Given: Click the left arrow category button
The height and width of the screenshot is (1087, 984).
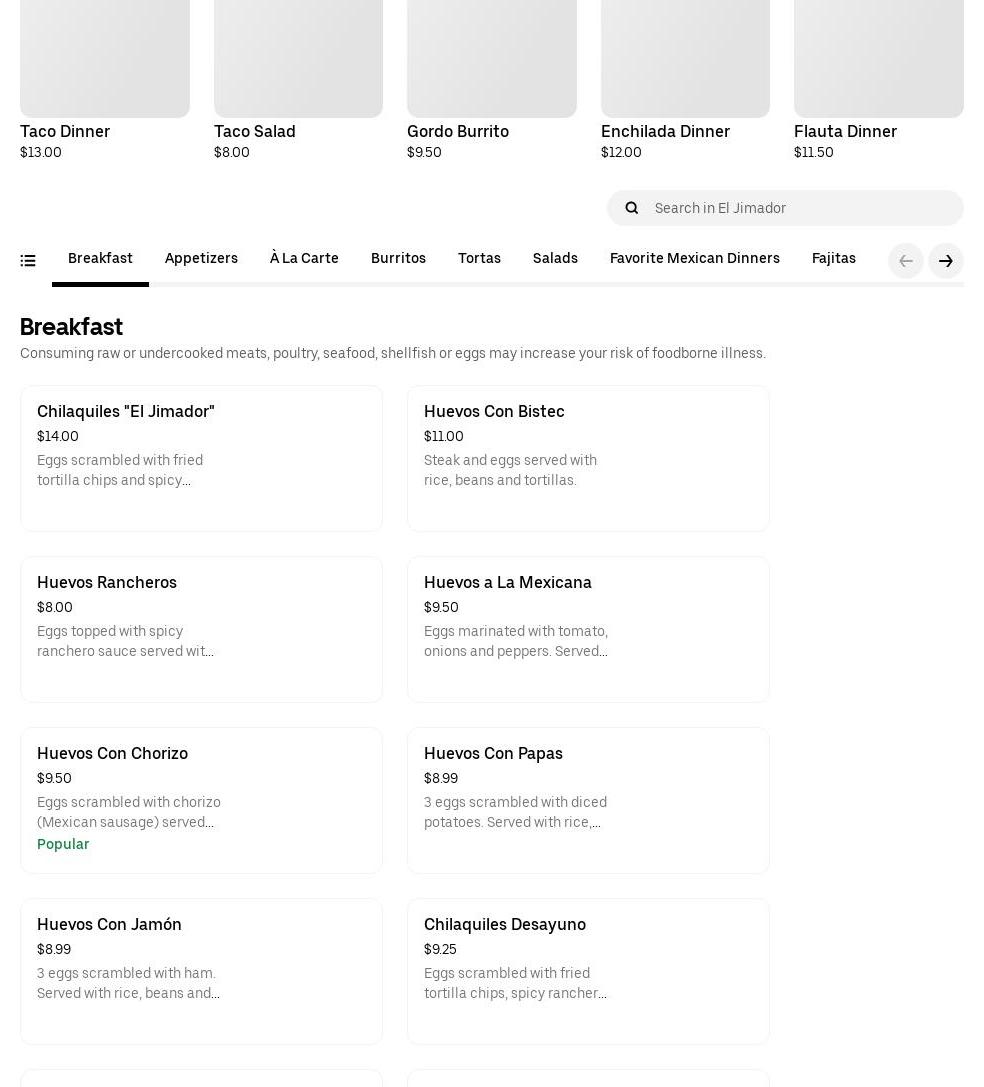Looking at the screenshot, I should point(906,261).
